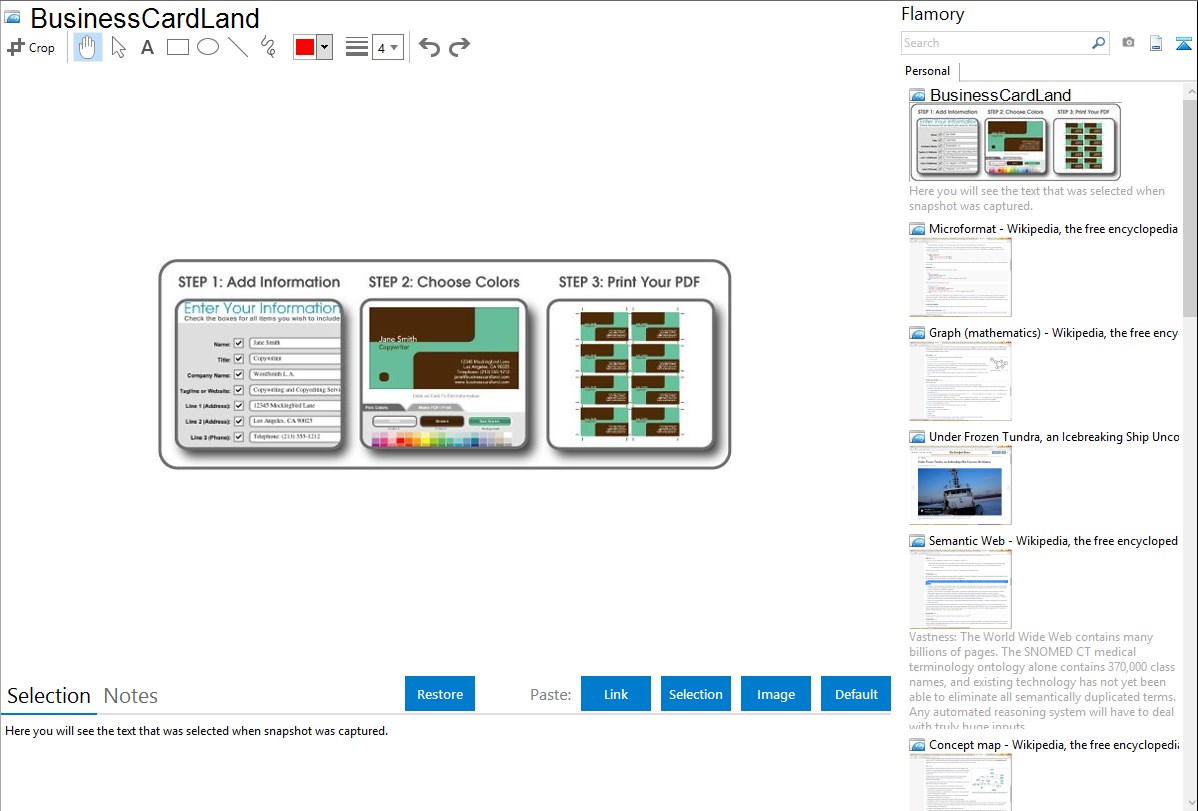Open the color picker dropdown arrow

tap(325, 47)
